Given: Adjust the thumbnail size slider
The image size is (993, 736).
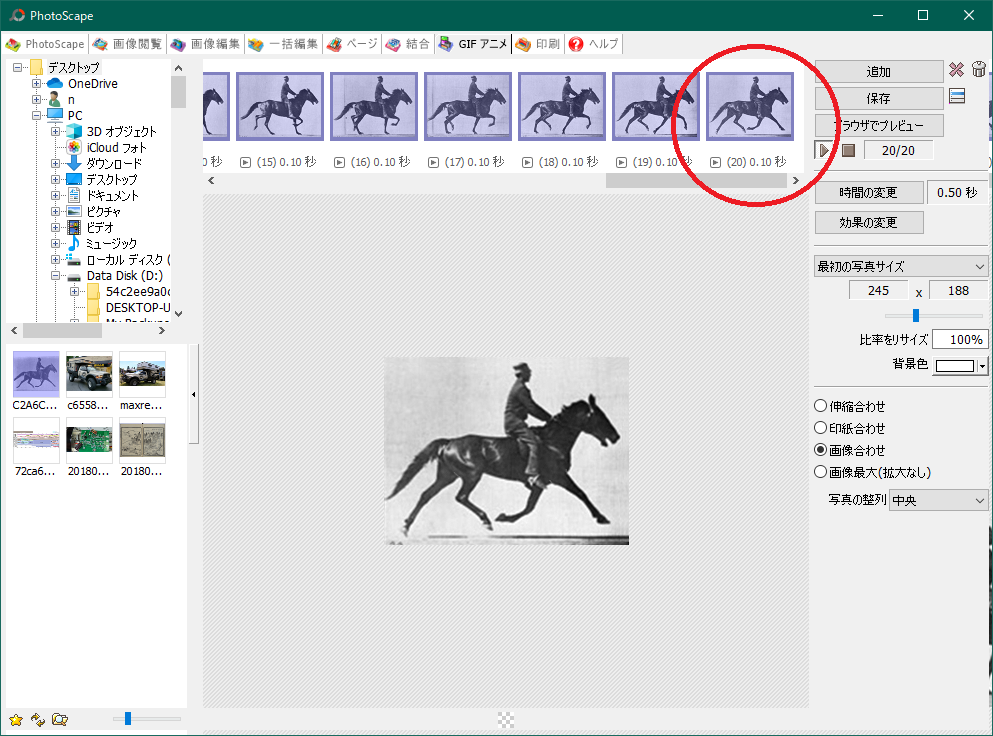Looking at the screenshot, I should [x=128, y=718].
